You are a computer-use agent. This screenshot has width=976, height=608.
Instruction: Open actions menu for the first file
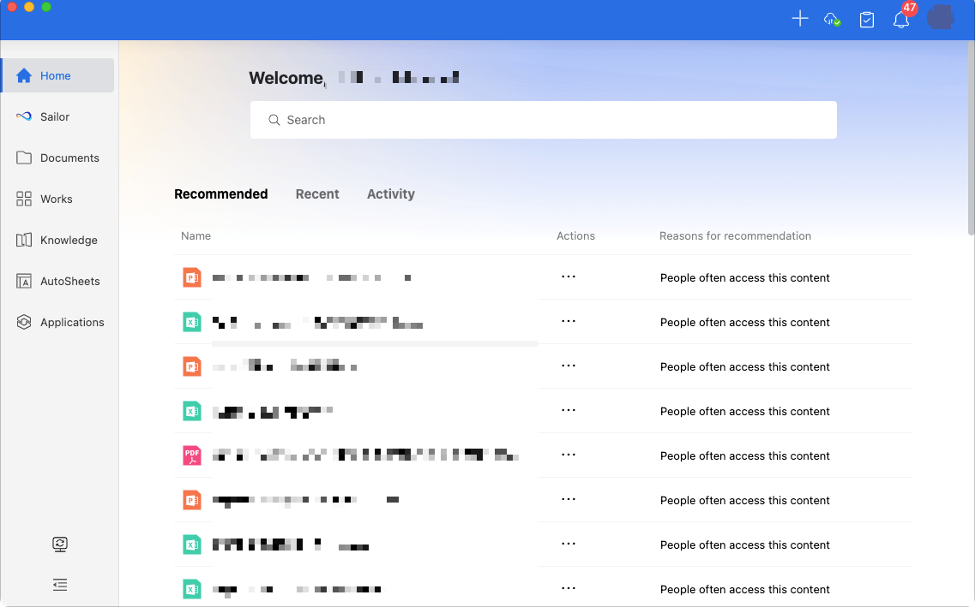(568, 277)
